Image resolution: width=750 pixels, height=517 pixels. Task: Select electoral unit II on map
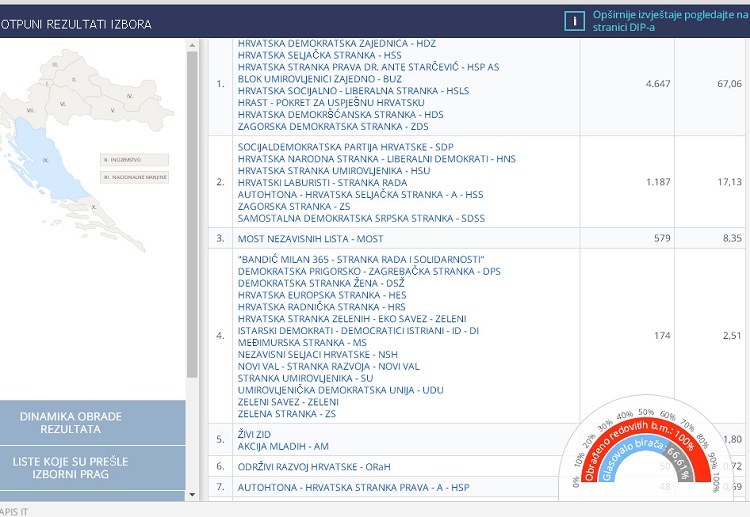tap(74, 79)
